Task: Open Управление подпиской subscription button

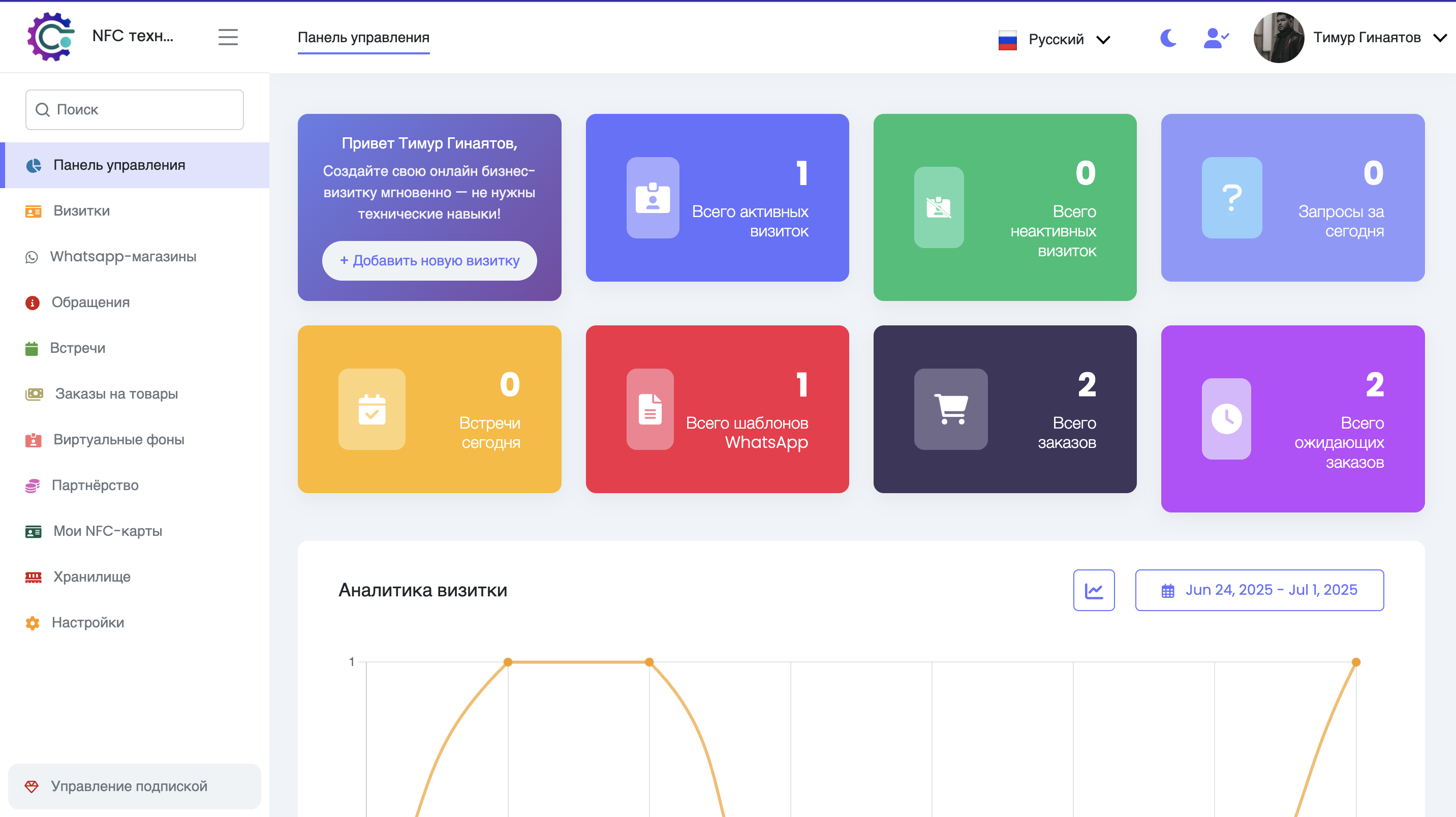Action: coord(135,786)
